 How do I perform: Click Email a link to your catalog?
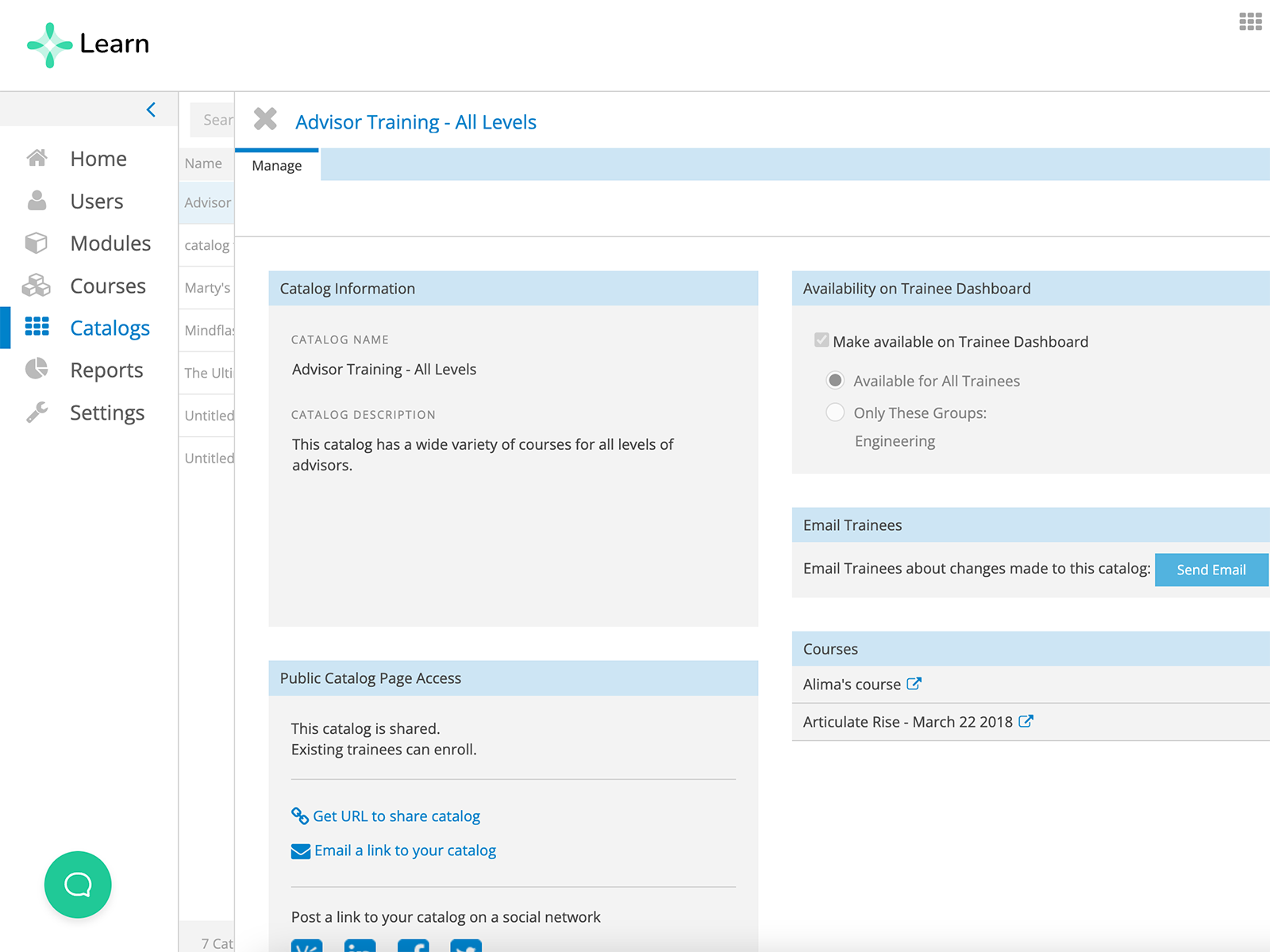[405, 850]
